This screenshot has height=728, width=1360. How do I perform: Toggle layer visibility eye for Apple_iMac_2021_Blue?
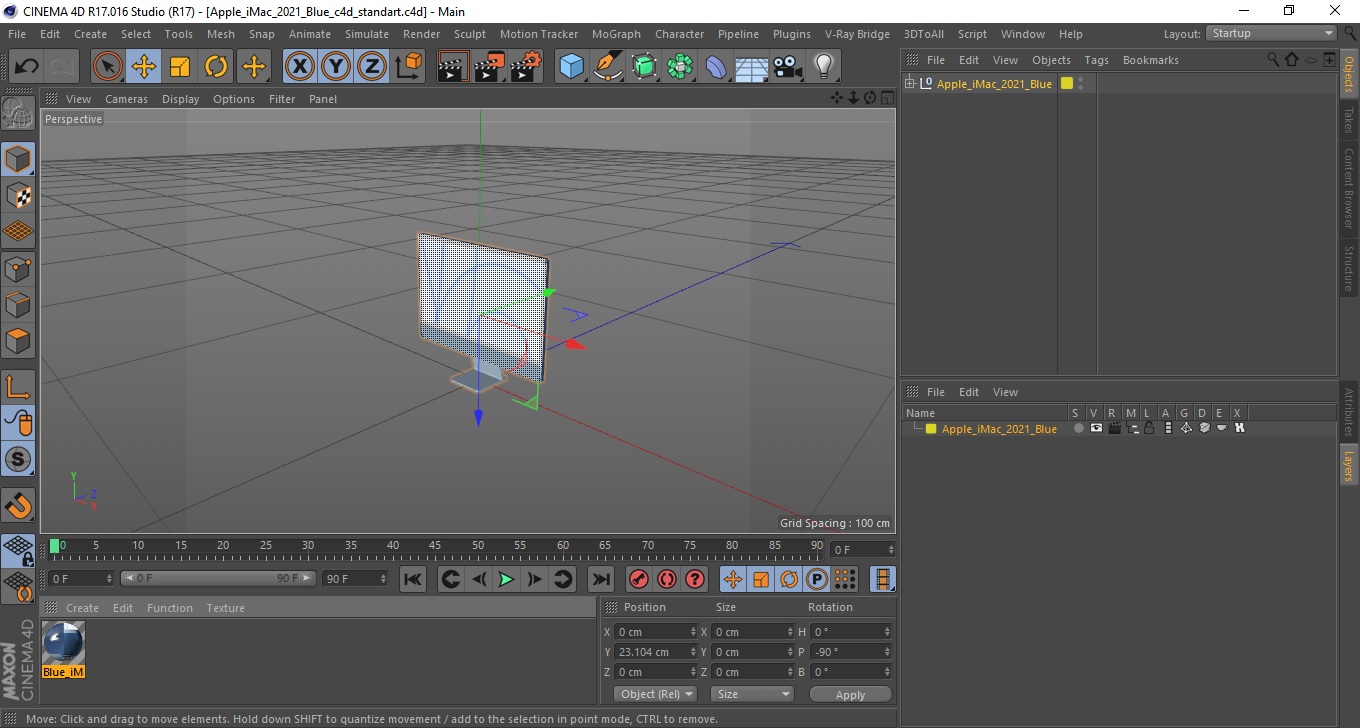1096,428
